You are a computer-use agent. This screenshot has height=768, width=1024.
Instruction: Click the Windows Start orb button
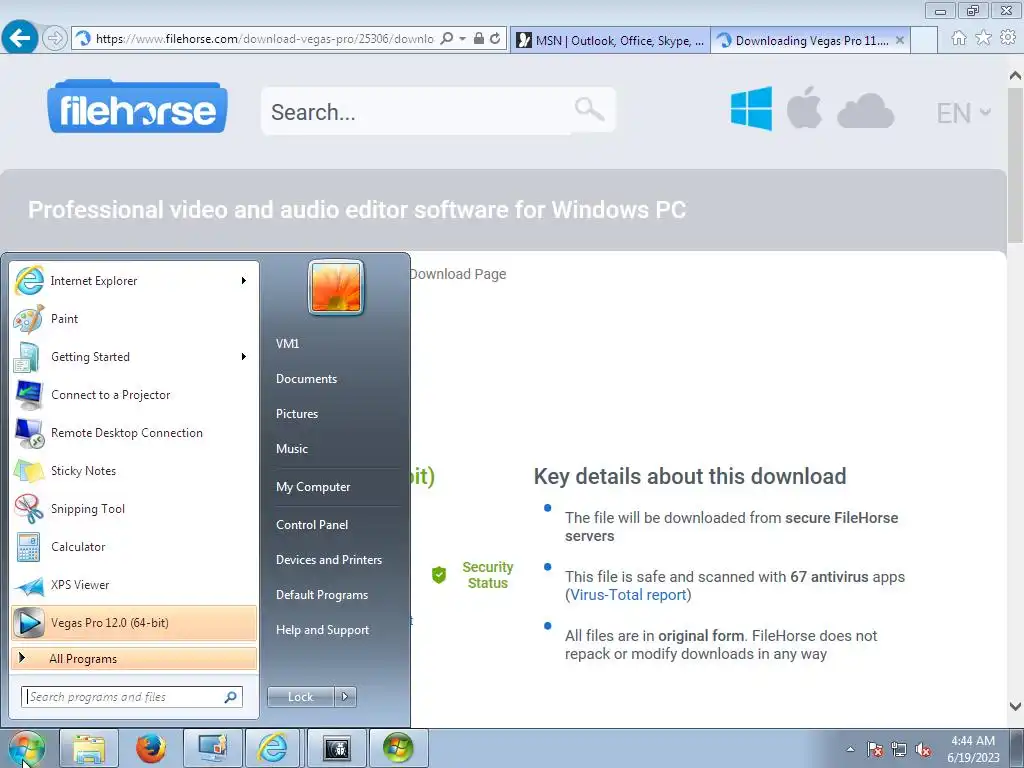27,748
